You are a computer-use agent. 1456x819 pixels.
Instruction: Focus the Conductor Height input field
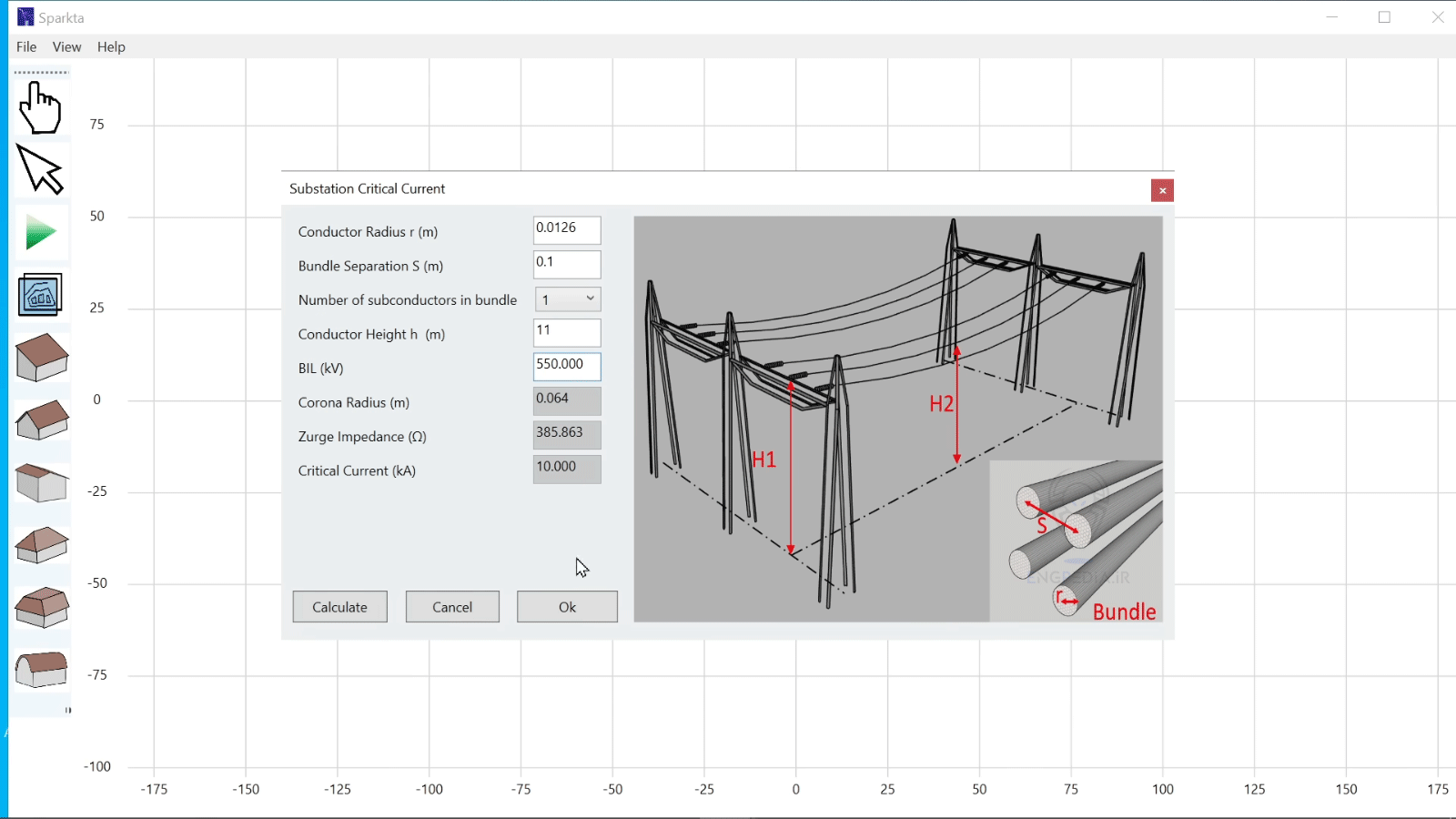[x=567, y=332]
